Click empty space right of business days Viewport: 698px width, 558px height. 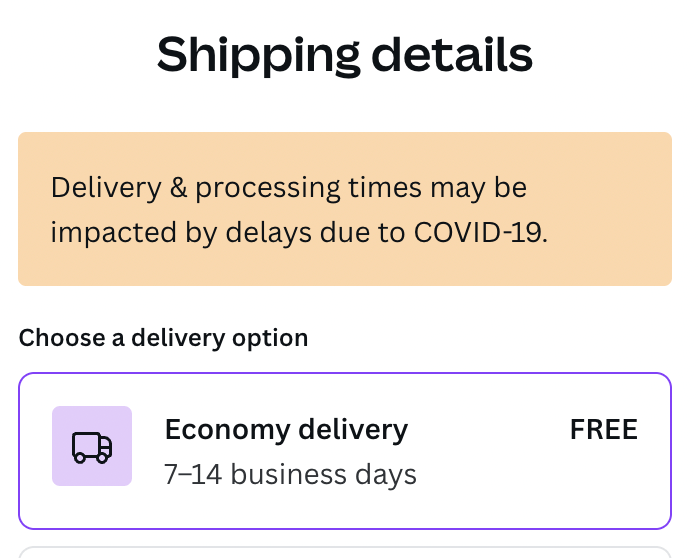534,475
